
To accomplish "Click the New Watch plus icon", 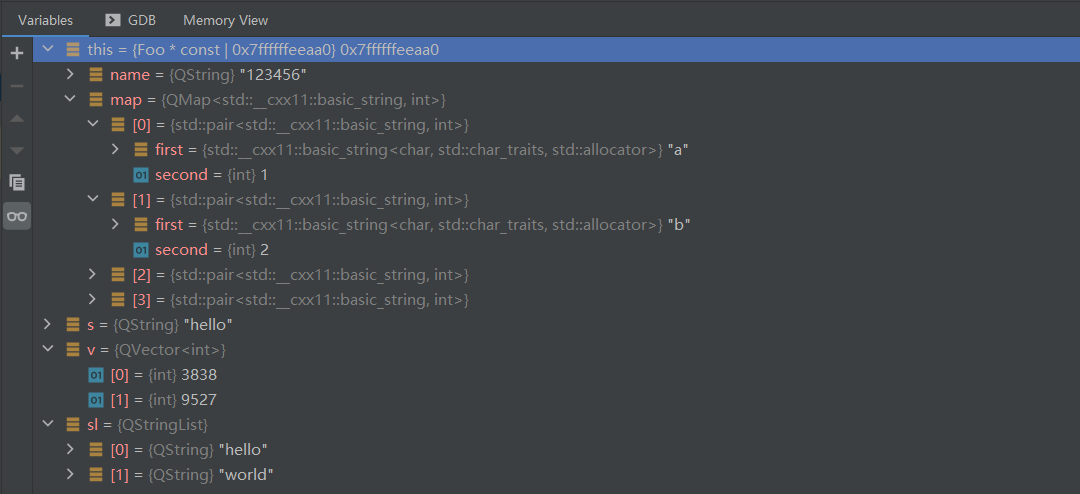I will tap(17, 53).
